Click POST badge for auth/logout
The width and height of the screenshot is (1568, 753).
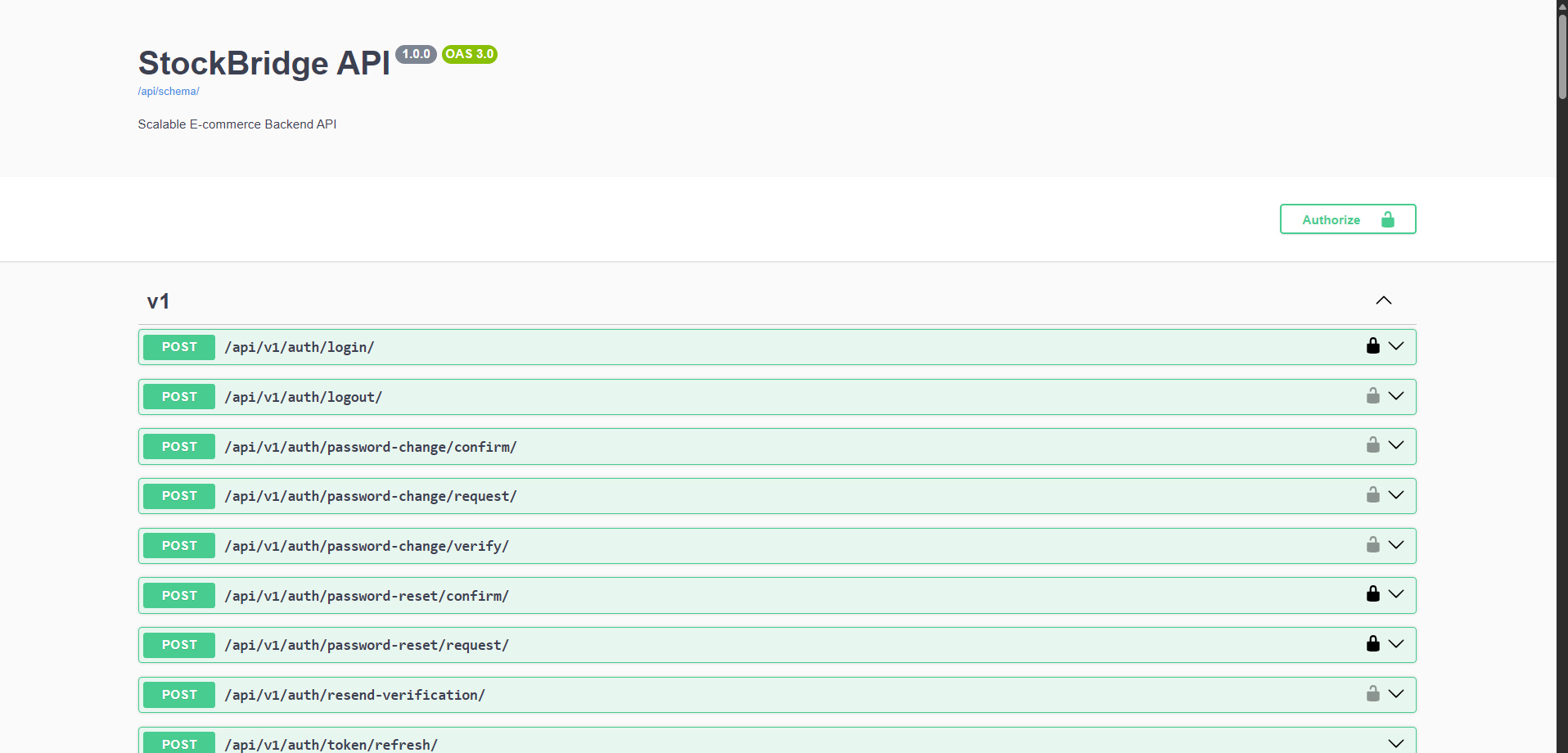179,397
